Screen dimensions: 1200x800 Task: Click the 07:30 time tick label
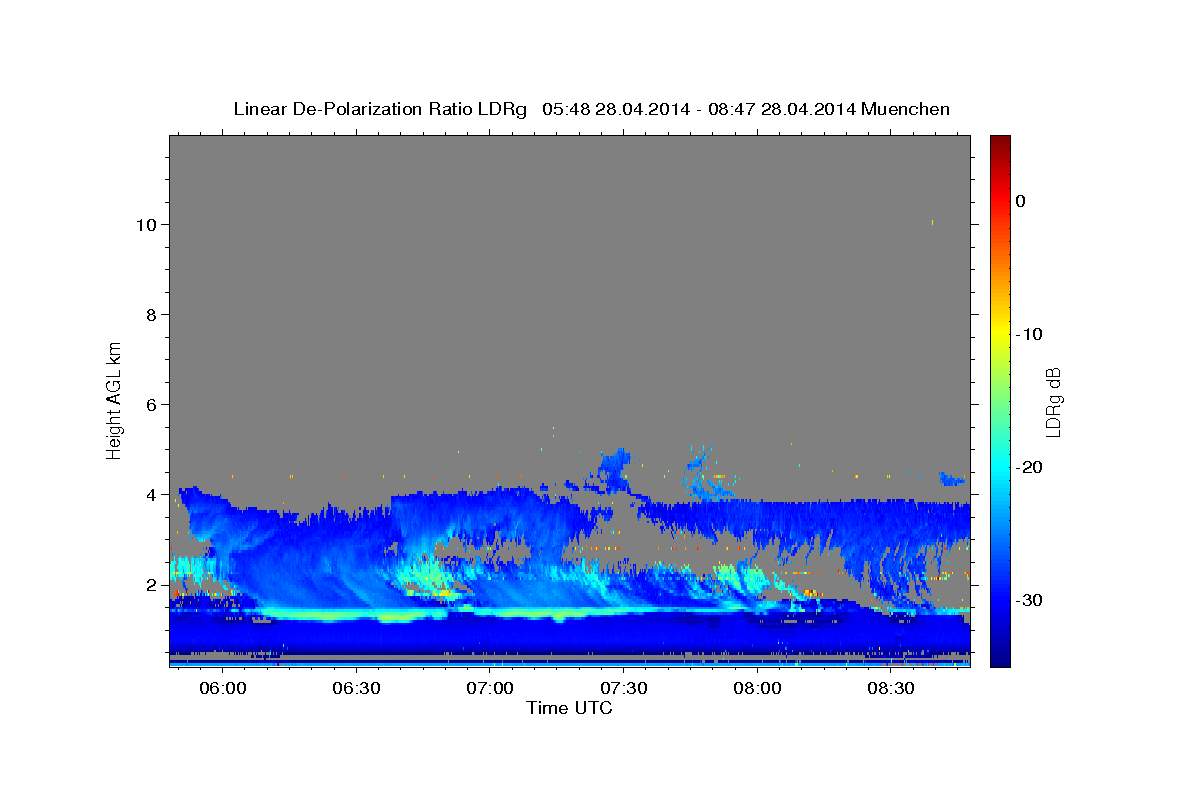click(624, 689)
